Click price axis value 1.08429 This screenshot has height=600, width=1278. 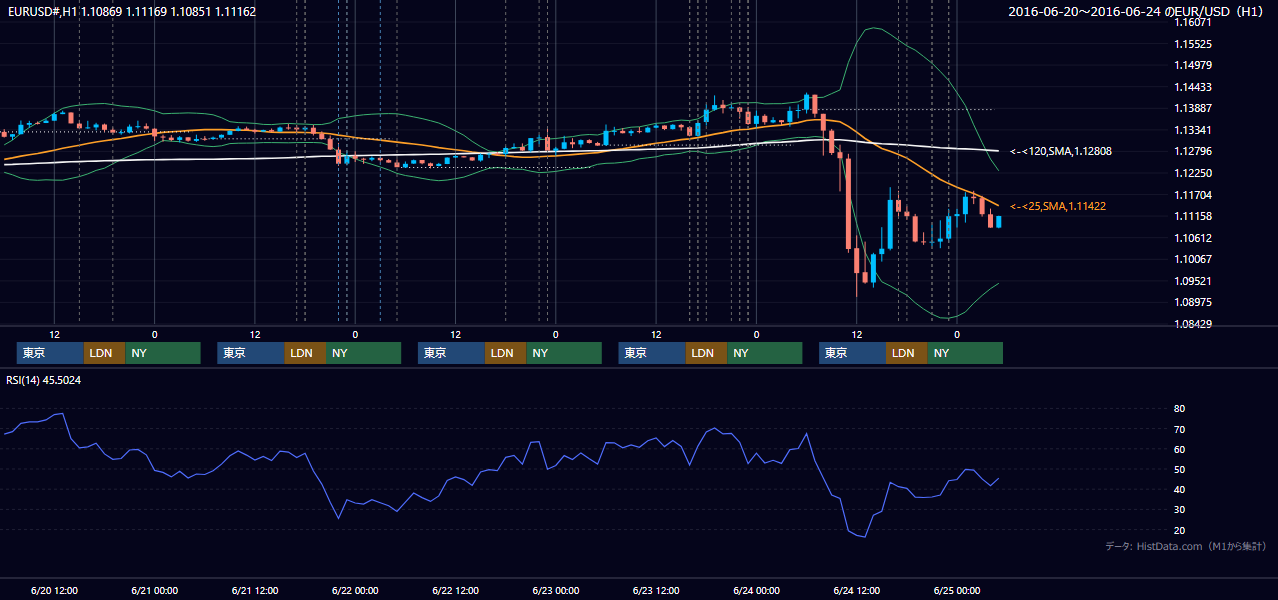1192,324
